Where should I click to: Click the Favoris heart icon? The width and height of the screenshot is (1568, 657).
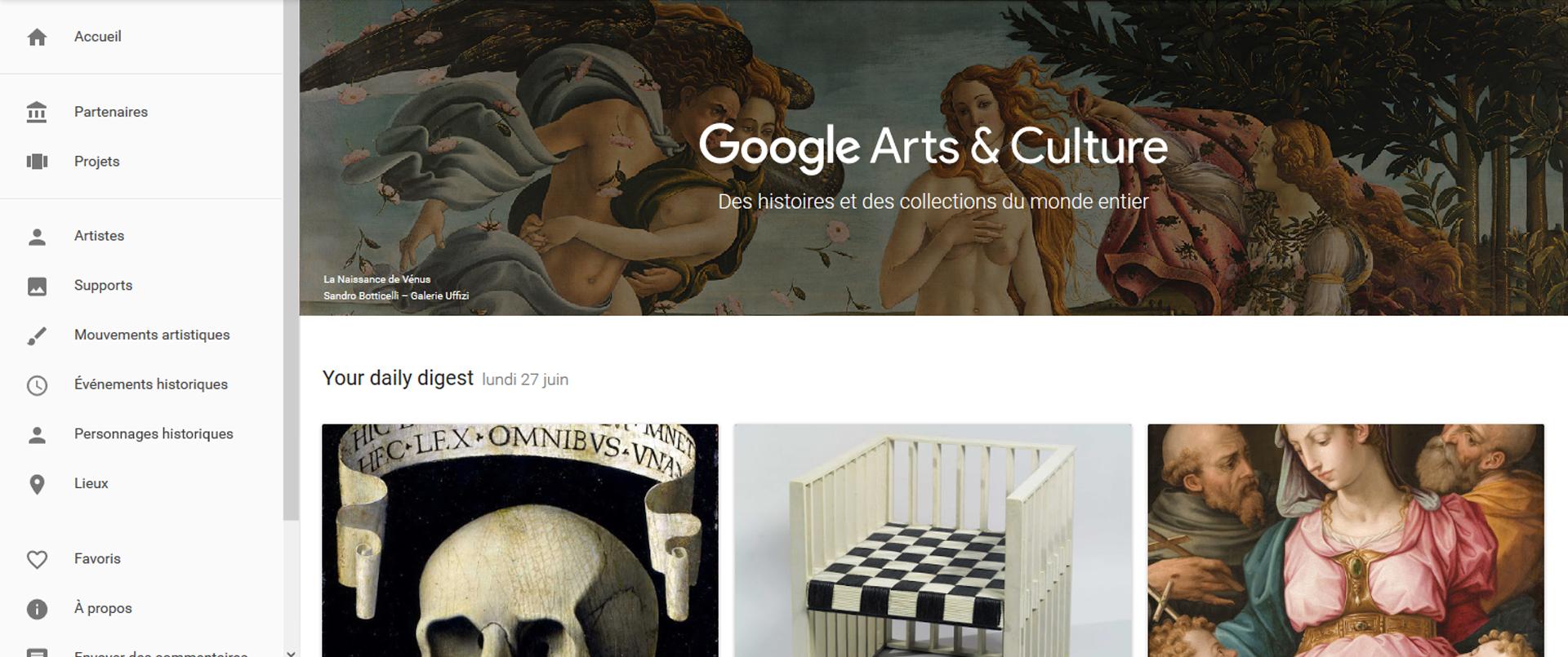37,560
